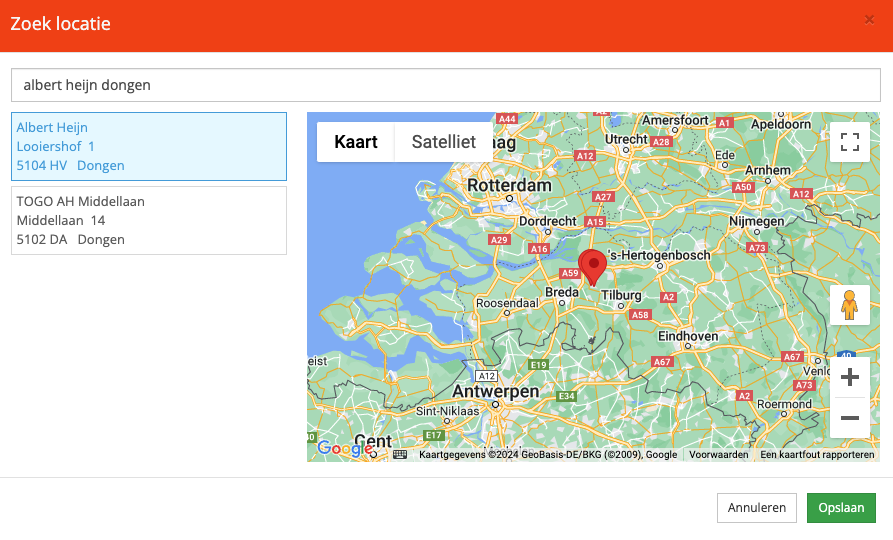This screenshot has height=540, width=893.
Task: Click Dordrecht label on the map
Action: [547, 221]
